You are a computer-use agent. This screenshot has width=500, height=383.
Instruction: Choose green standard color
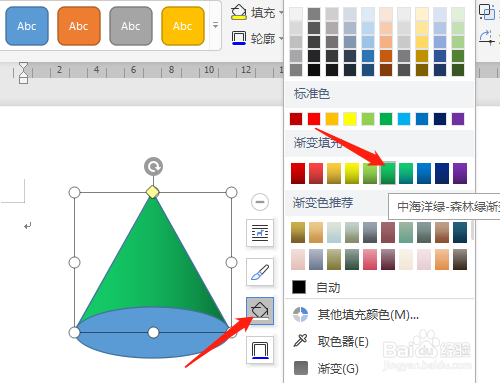pyautogui.click(x=386, y=119)
